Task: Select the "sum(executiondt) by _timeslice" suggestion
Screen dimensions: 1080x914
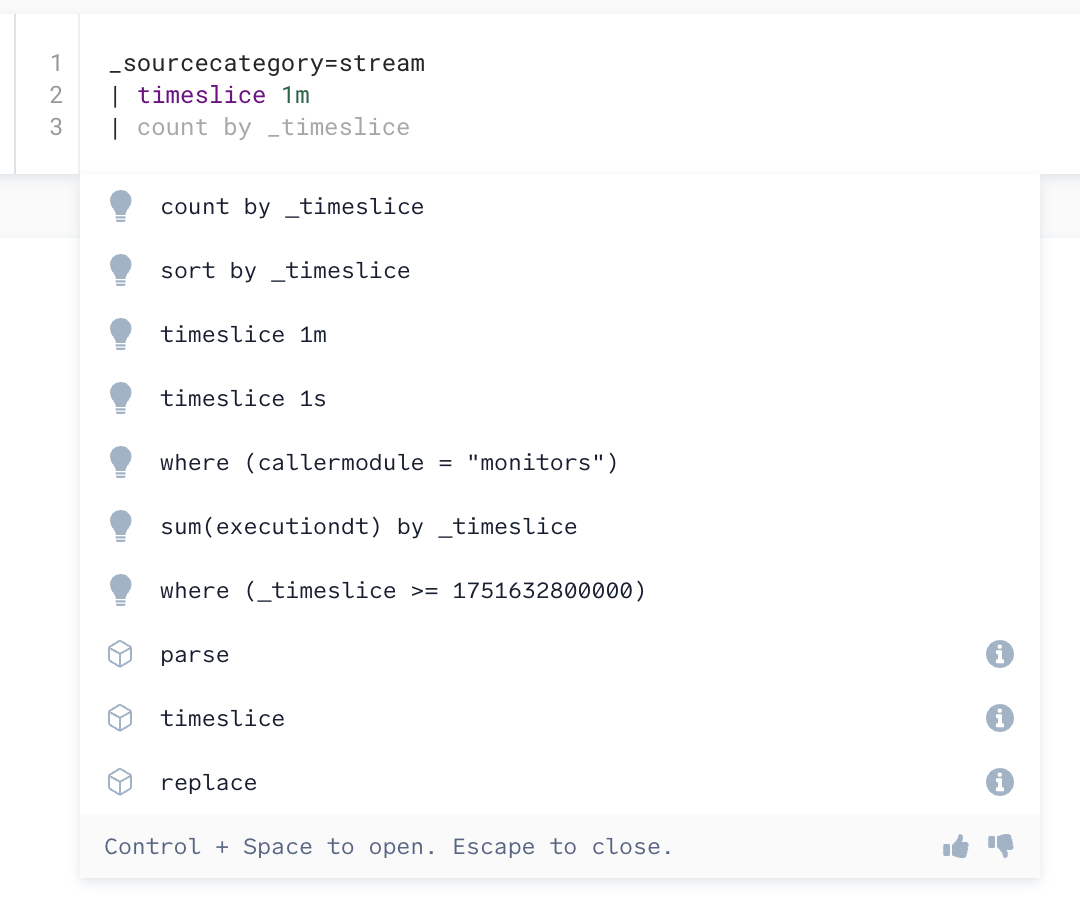Action: pos(369,526)
